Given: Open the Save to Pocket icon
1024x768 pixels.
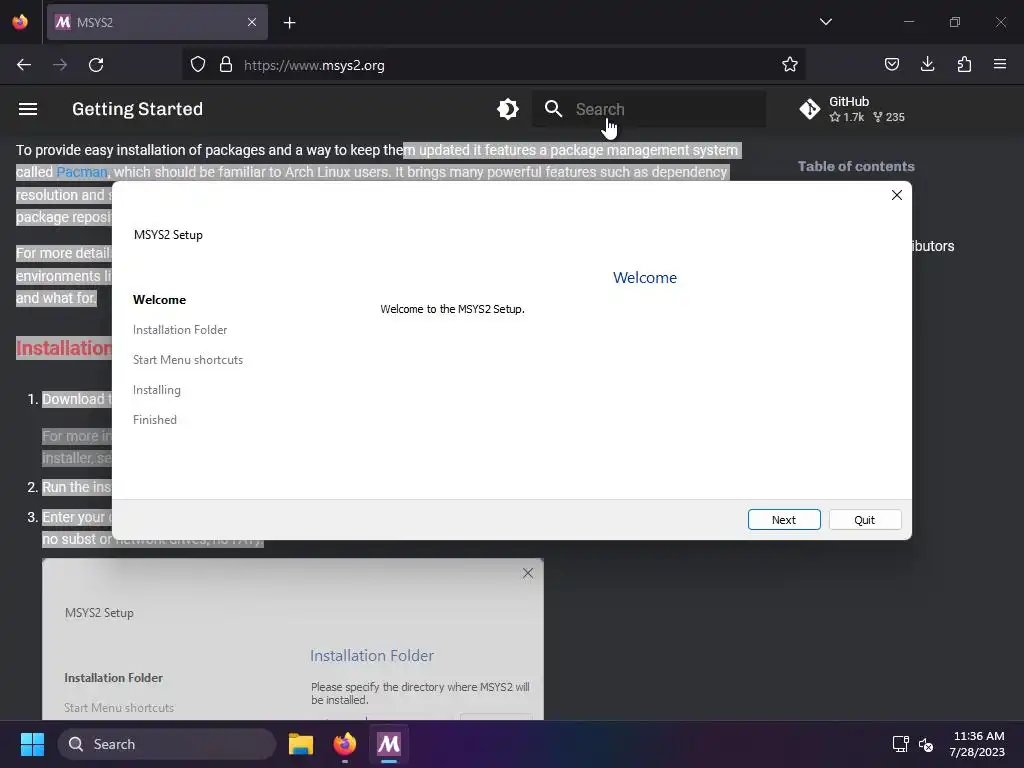Looking at the screenshot, I should [891, 64].
